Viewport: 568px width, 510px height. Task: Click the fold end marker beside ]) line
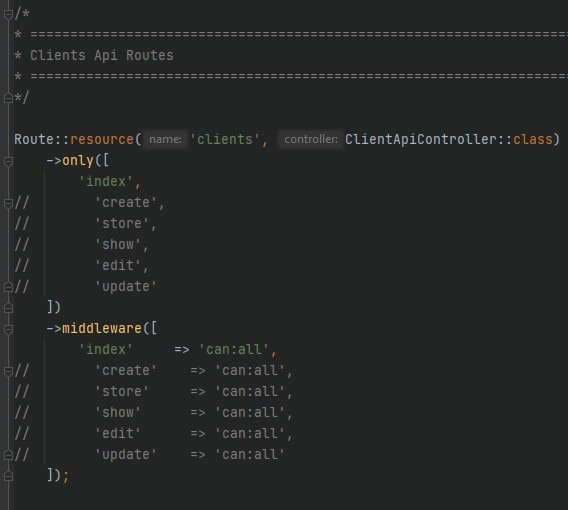coord(8,308)
